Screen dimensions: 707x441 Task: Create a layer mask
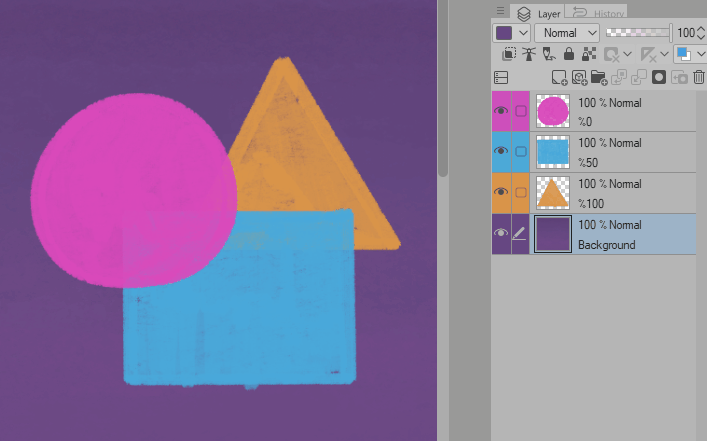(x=659, y=78)
